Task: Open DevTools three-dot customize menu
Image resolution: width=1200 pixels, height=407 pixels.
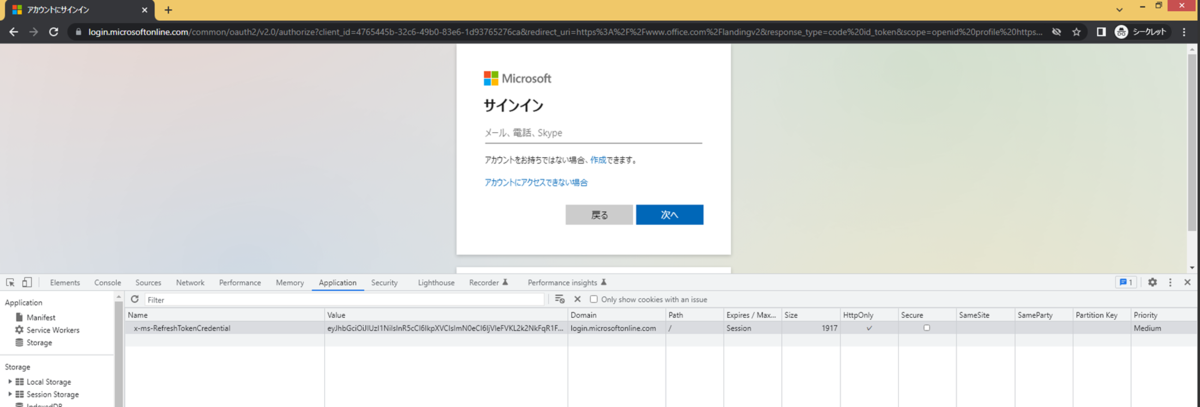Action: pyautogui.click(x=1170, y=283)
